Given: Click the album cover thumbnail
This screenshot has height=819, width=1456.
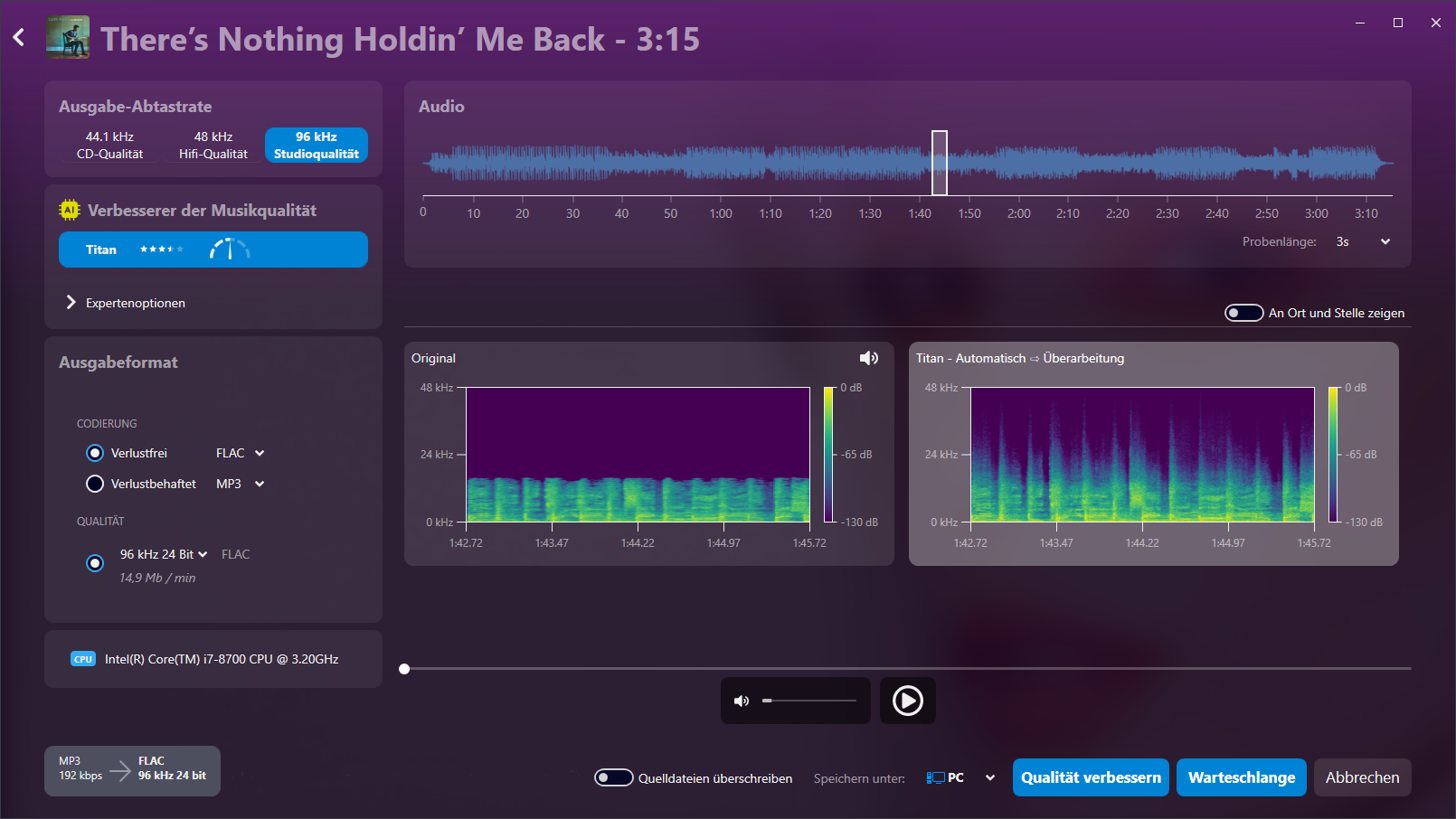Looking at the screenshot, I should pyautogui.click(x=68, y=38).
